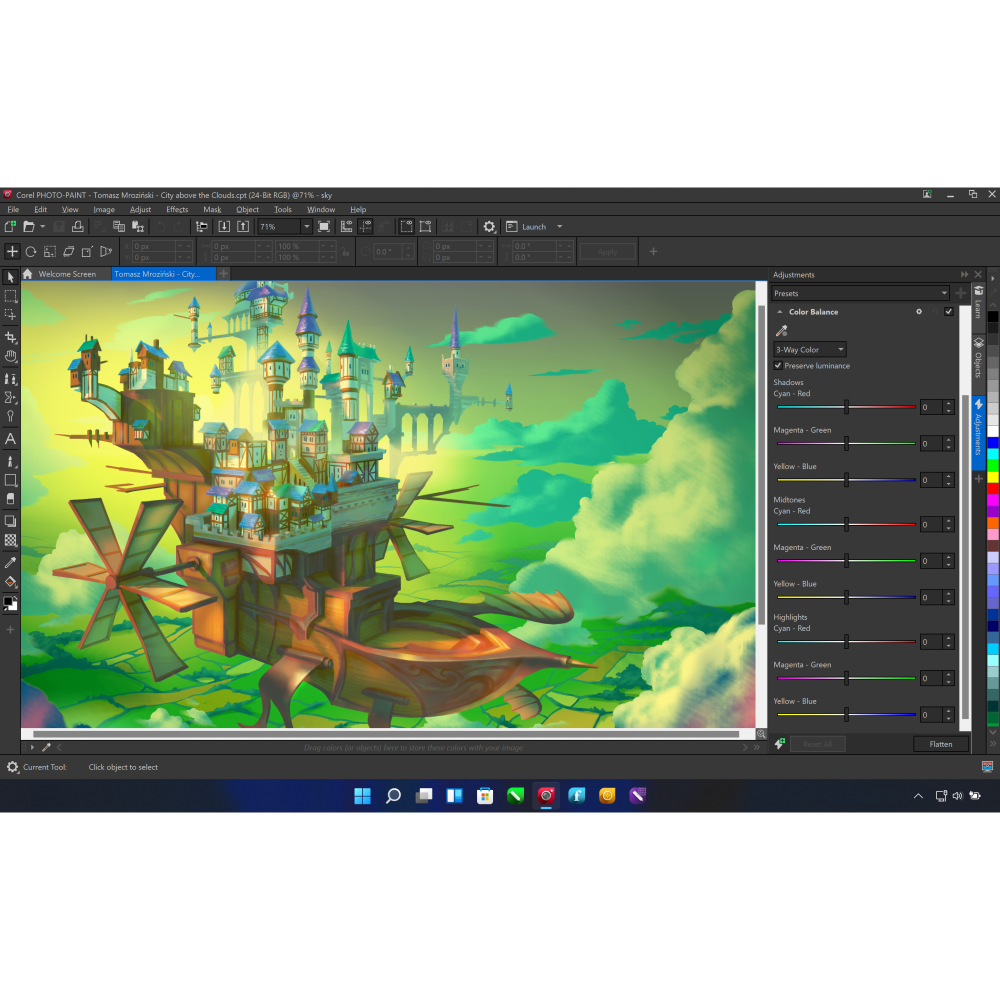Screen dimensions: 1000x1000
Task: Select the Pick tool in the toolbox
Action: coord(12,277)
